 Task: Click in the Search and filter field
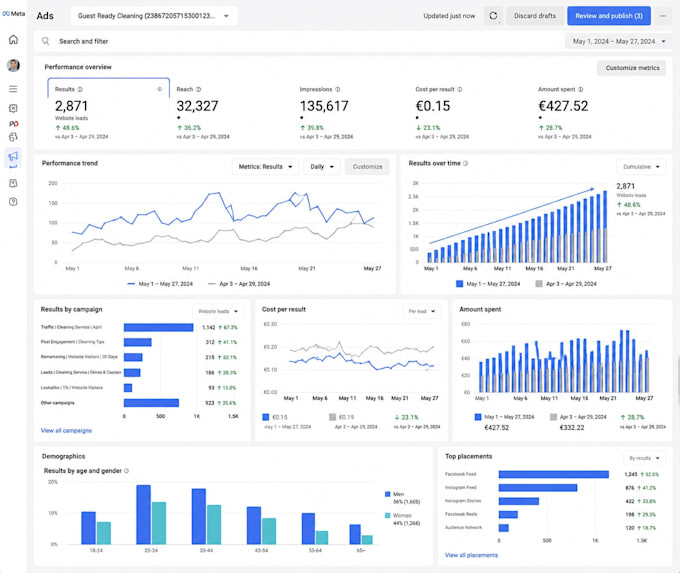299,41
